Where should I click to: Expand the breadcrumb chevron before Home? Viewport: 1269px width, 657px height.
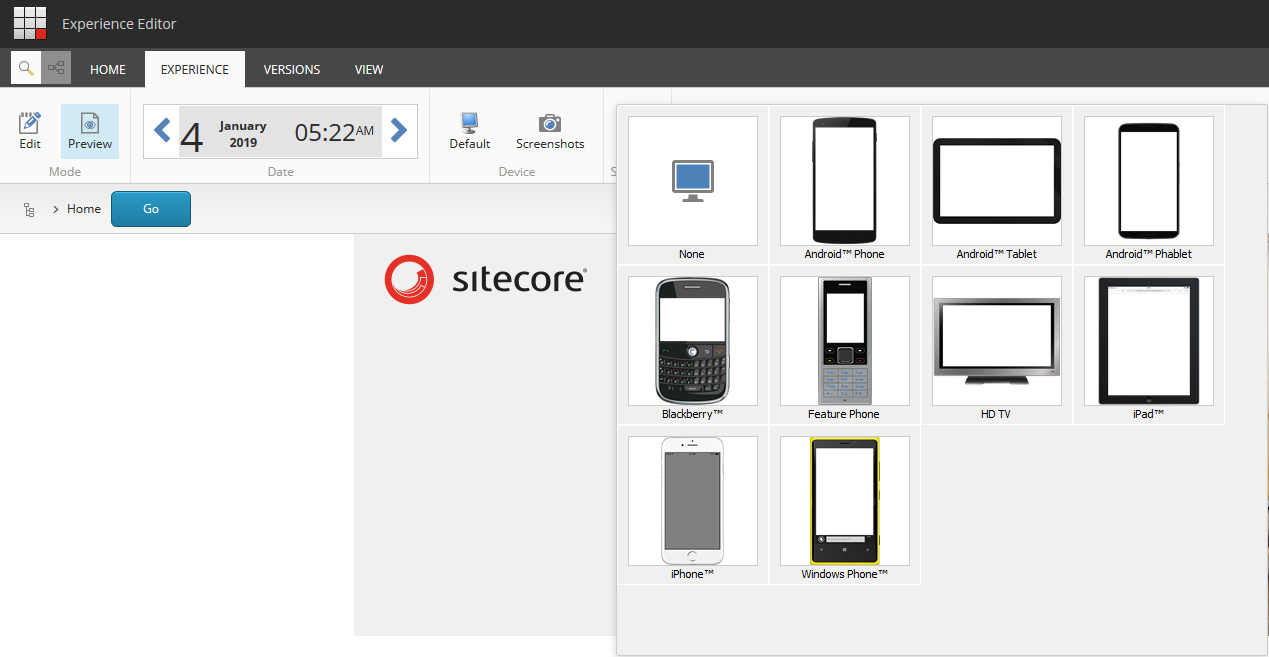[56, 209]
